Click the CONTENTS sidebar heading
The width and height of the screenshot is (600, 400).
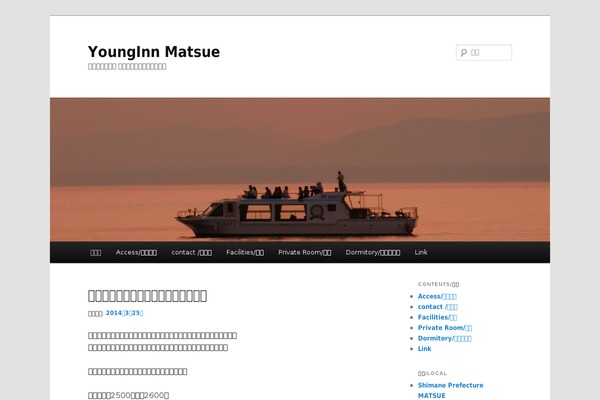439,284
